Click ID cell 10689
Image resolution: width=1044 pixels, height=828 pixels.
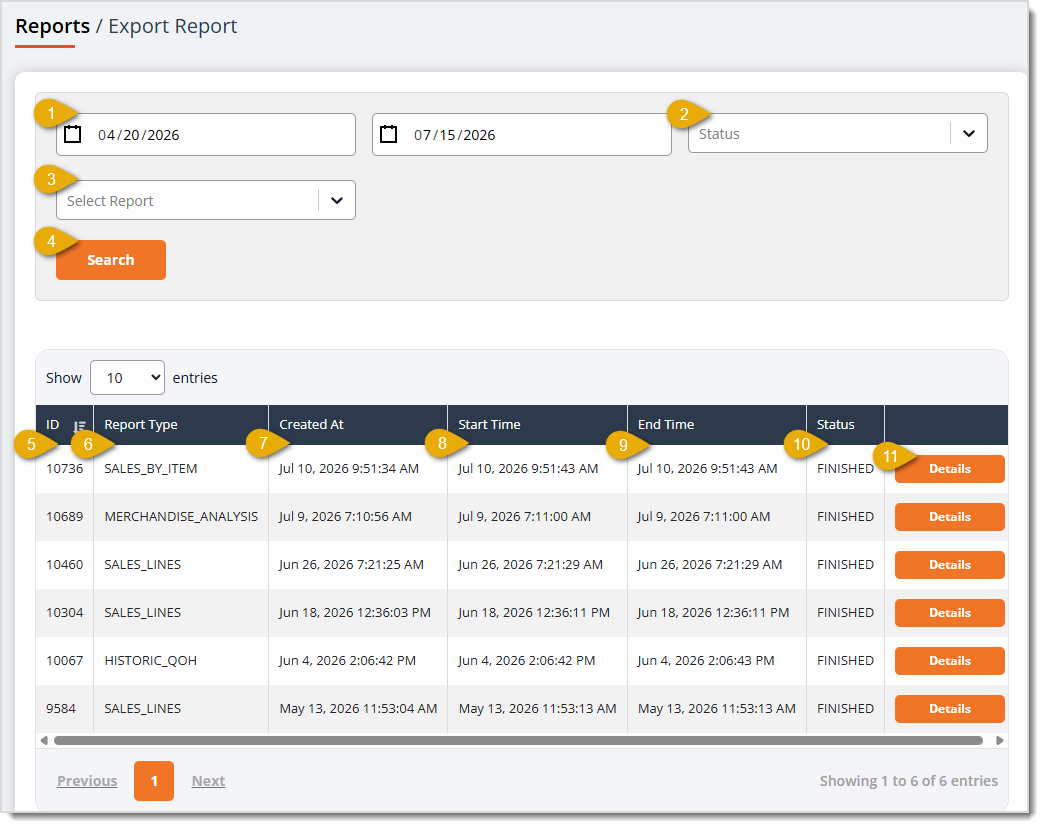click(x=65, y=517)
